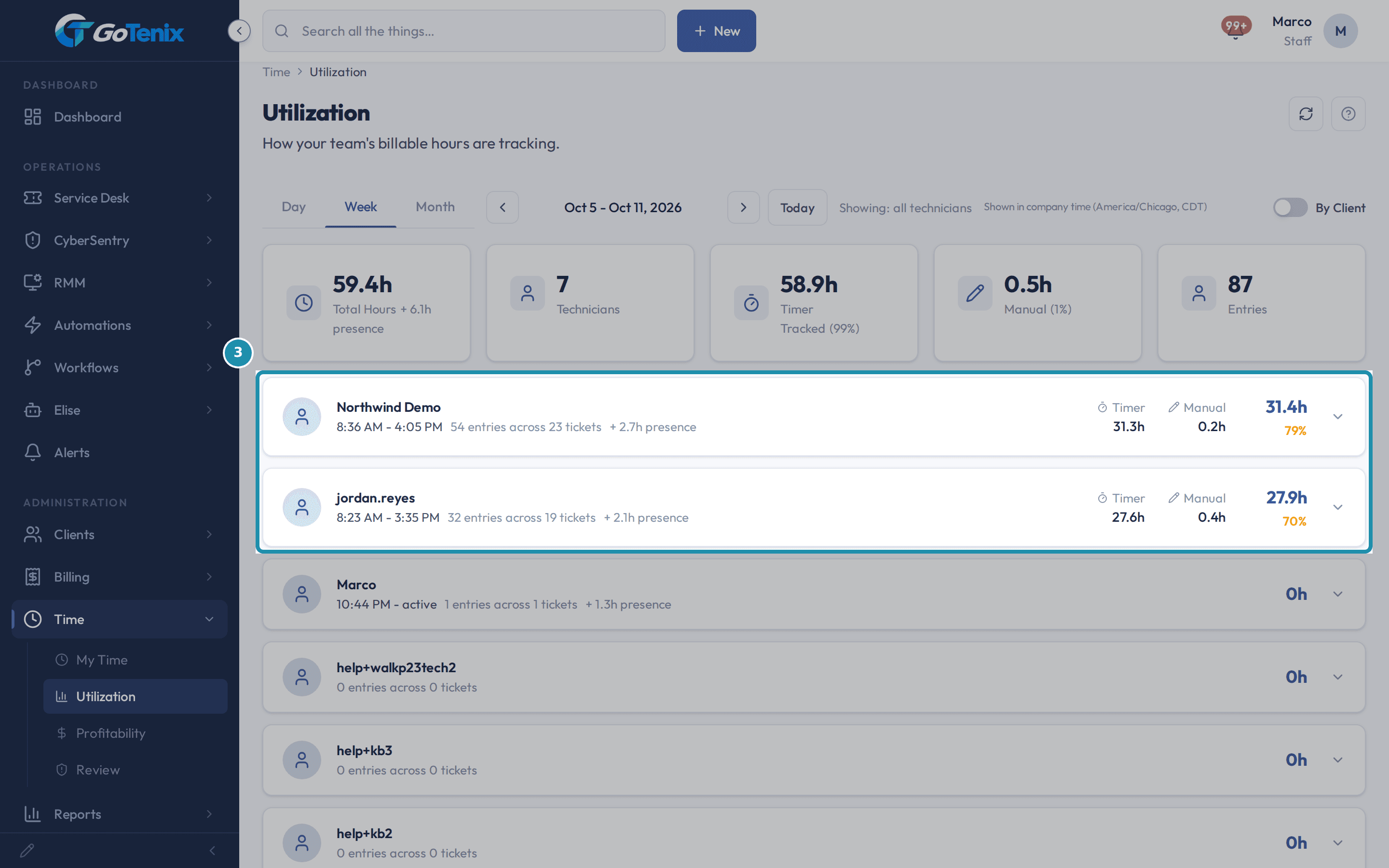Screen dimensions: 1389x868
Task: Click Northwind Demo's avatar icon
Action: (x=302, y=416)
